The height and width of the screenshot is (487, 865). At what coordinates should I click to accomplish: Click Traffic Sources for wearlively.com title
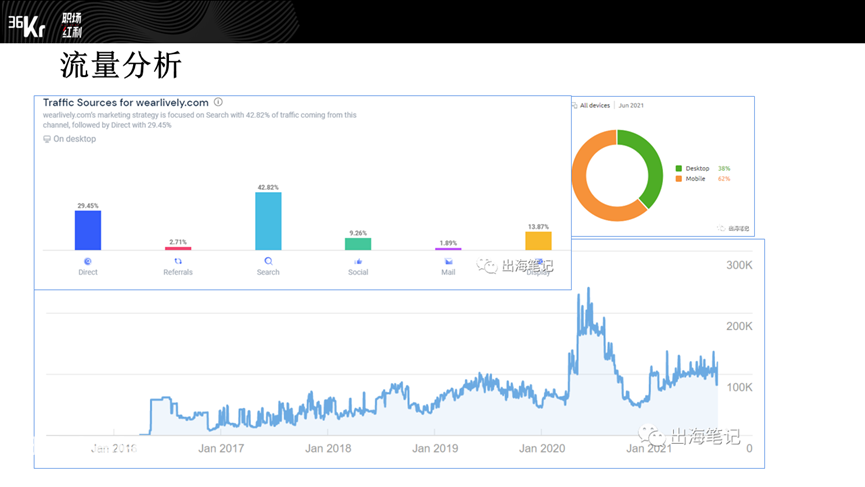coord(126,103)
